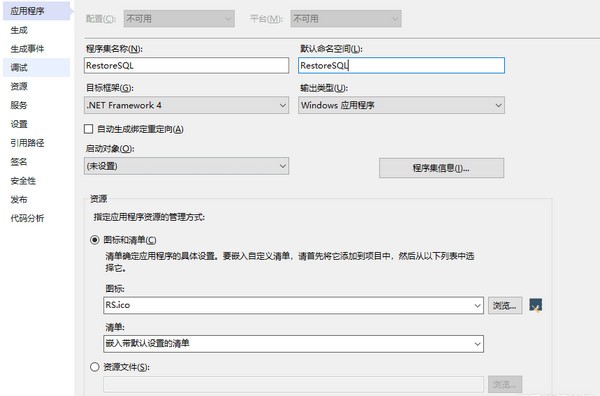Image resolution: width=600 pixels, height=396 pixels.
Task: Open the 输出类型 Windows 应用程序 dropdown
Action: click(401, 105)
